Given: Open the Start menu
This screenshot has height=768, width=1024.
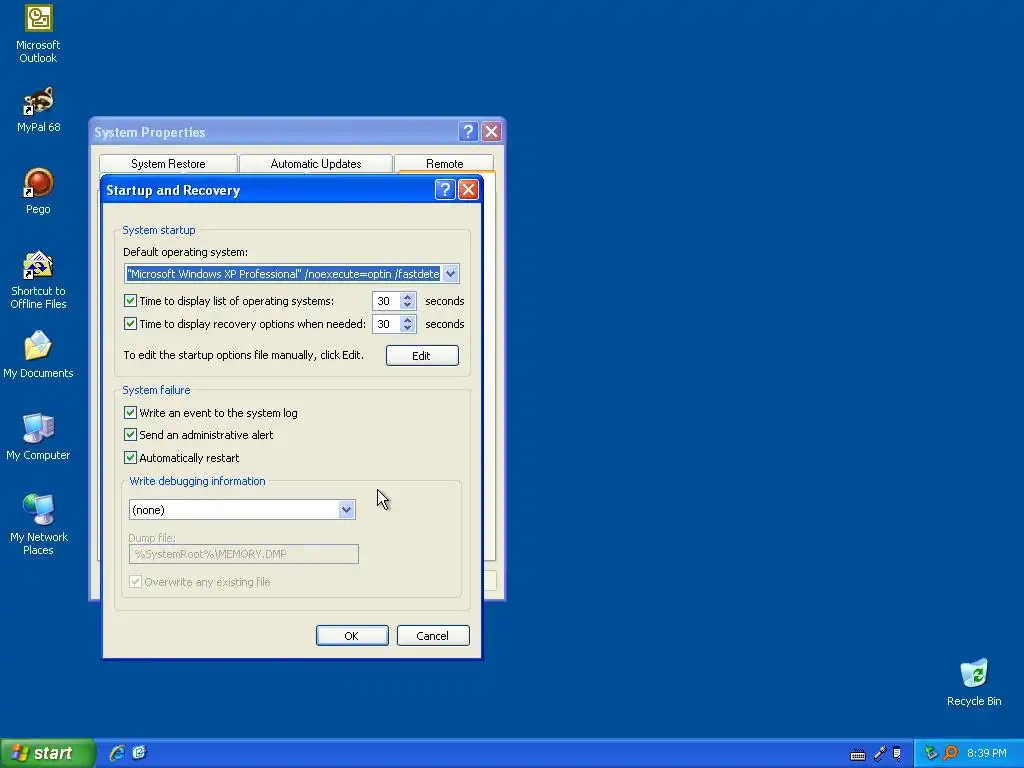Looking at the screenshot, I should click(x=48, y=753).
